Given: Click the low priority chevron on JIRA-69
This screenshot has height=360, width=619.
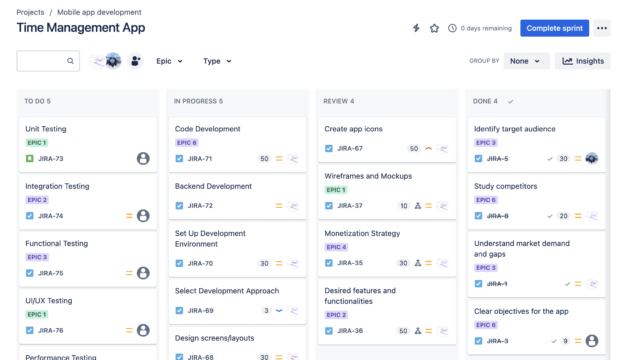Looking at the screenshot, I should [279, 310].
